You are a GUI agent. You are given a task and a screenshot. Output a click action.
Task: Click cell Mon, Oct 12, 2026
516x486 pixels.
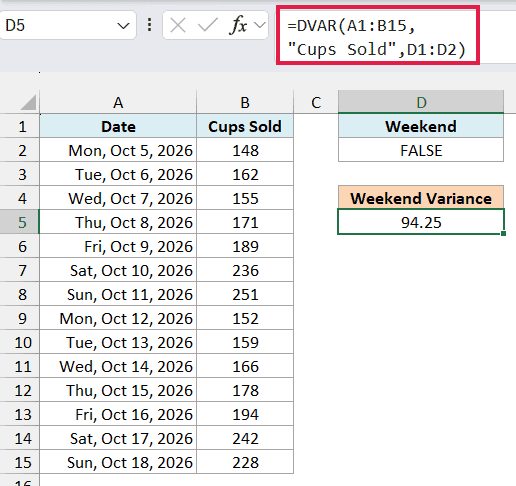click(x=118, y=318)
